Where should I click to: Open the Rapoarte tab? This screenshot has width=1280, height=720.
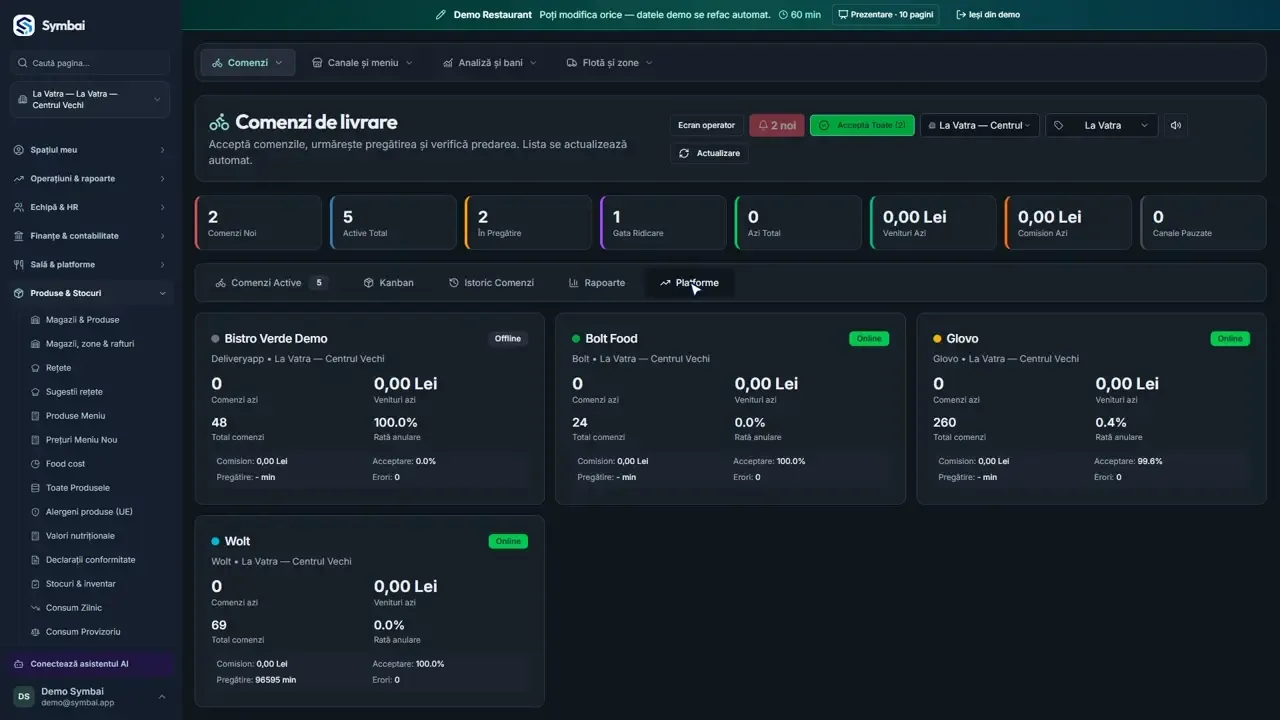(597, 283)
